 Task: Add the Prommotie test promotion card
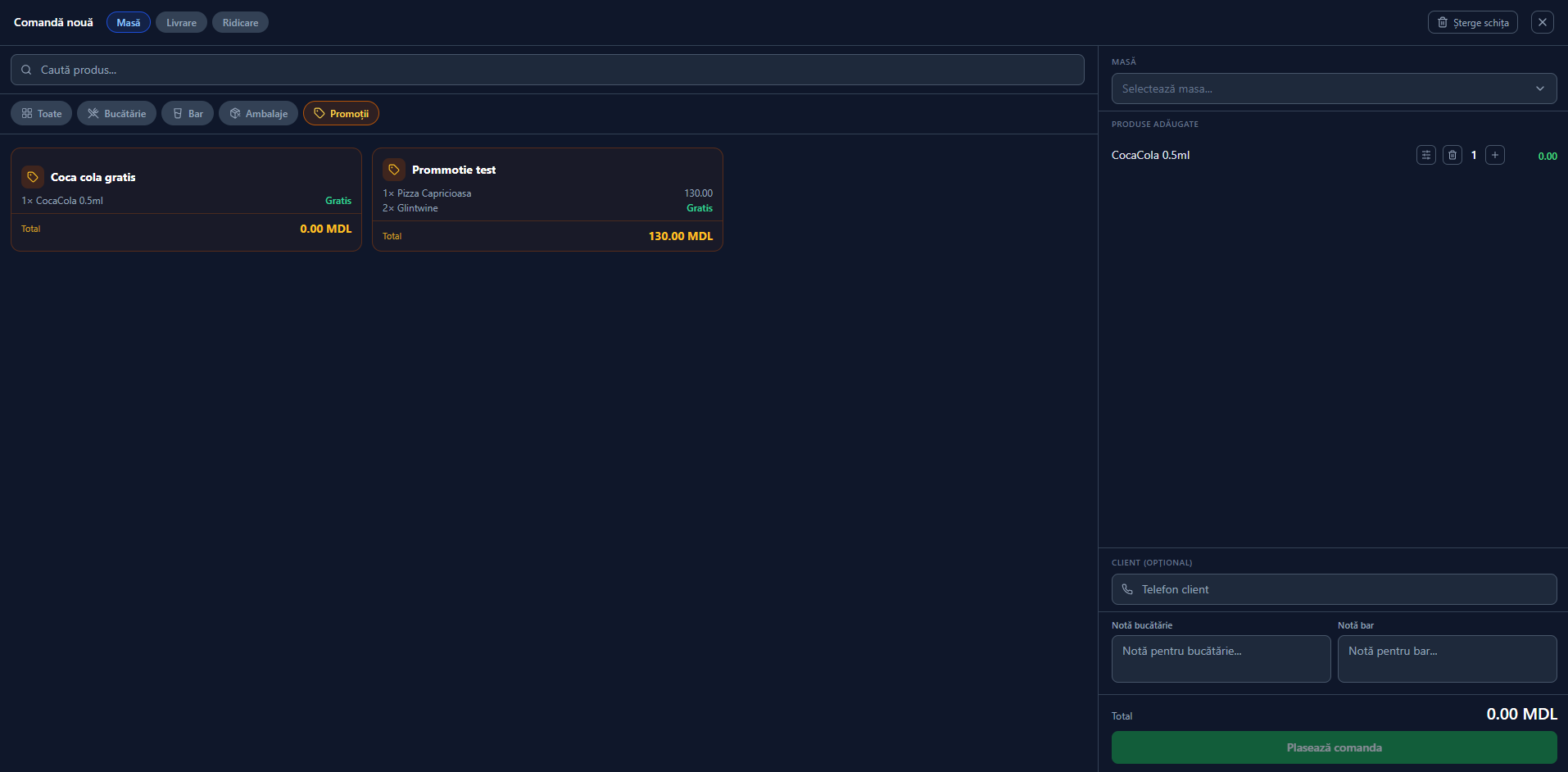[547, 199]
